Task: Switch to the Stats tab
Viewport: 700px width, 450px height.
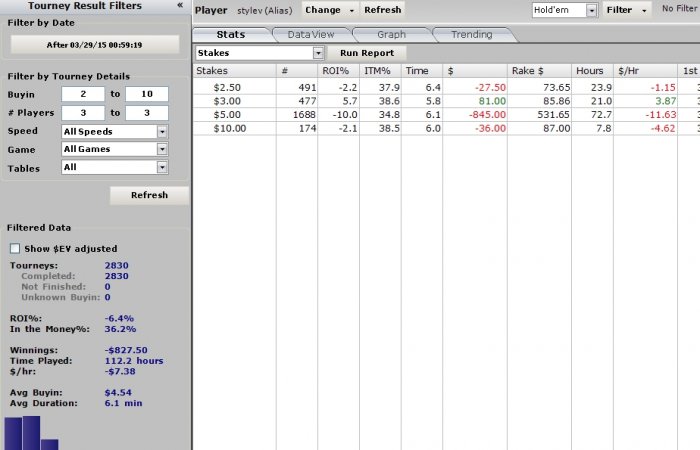Action: coord(231,34)
